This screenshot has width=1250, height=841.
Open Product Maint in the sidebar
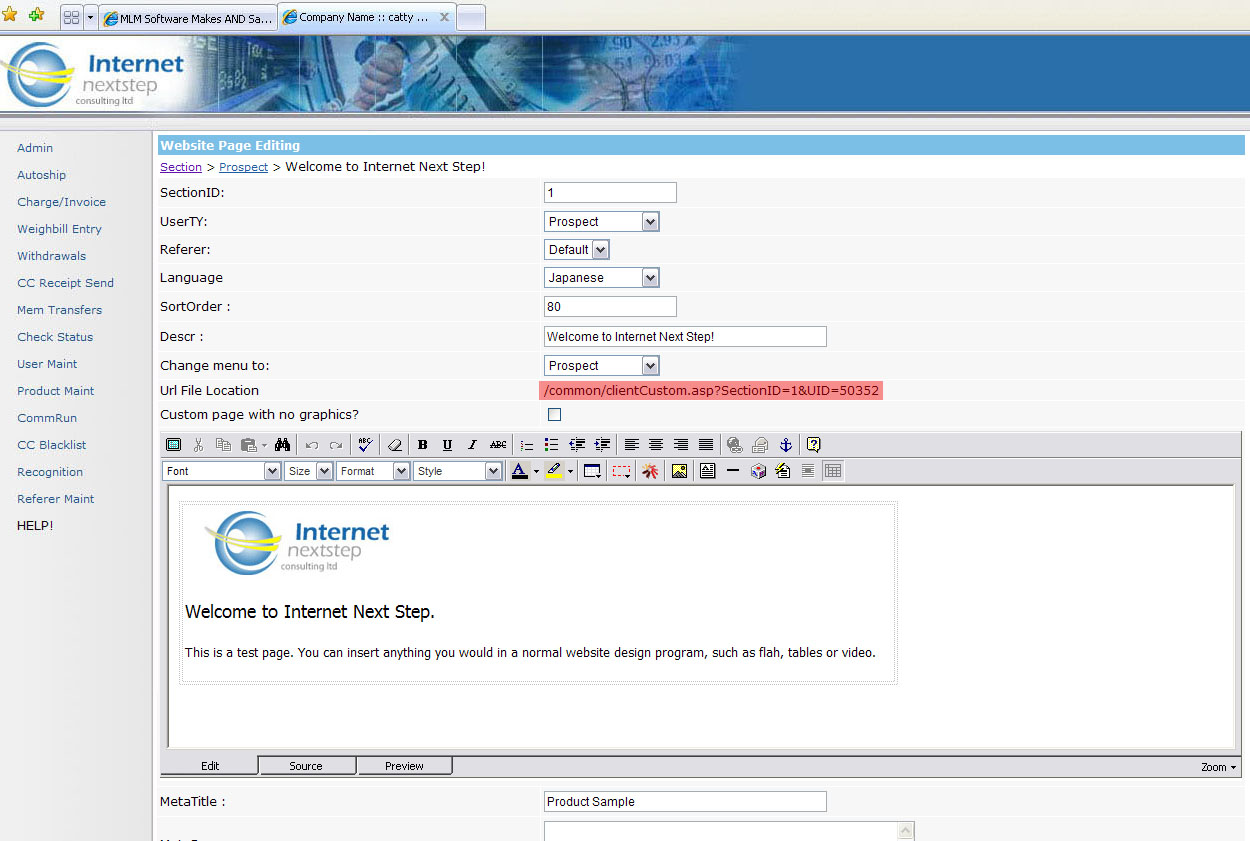pyautogui.click(x=55, y=391)
